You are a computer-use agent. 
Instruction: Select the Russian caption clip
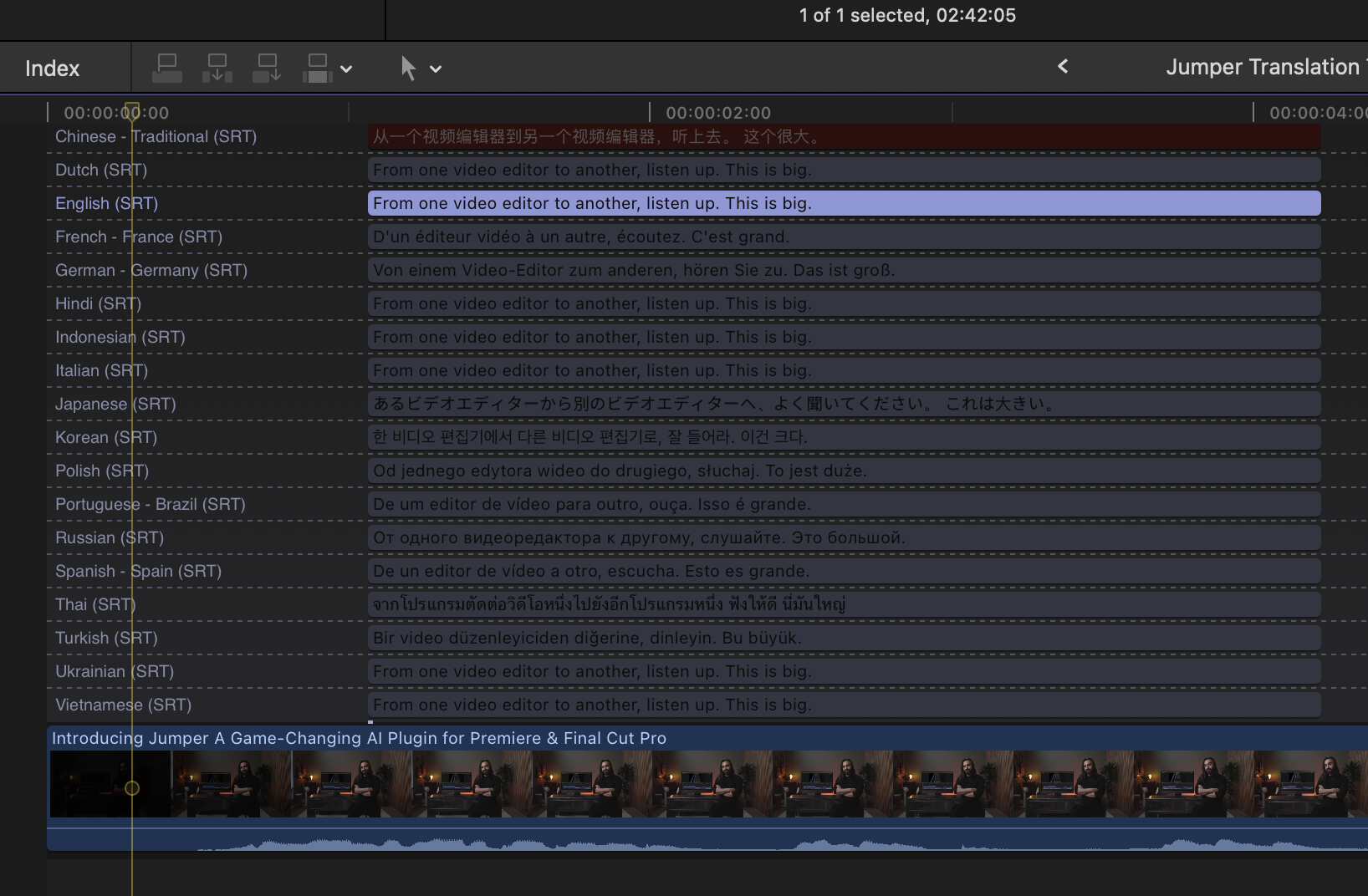click(x=843, y=537)
